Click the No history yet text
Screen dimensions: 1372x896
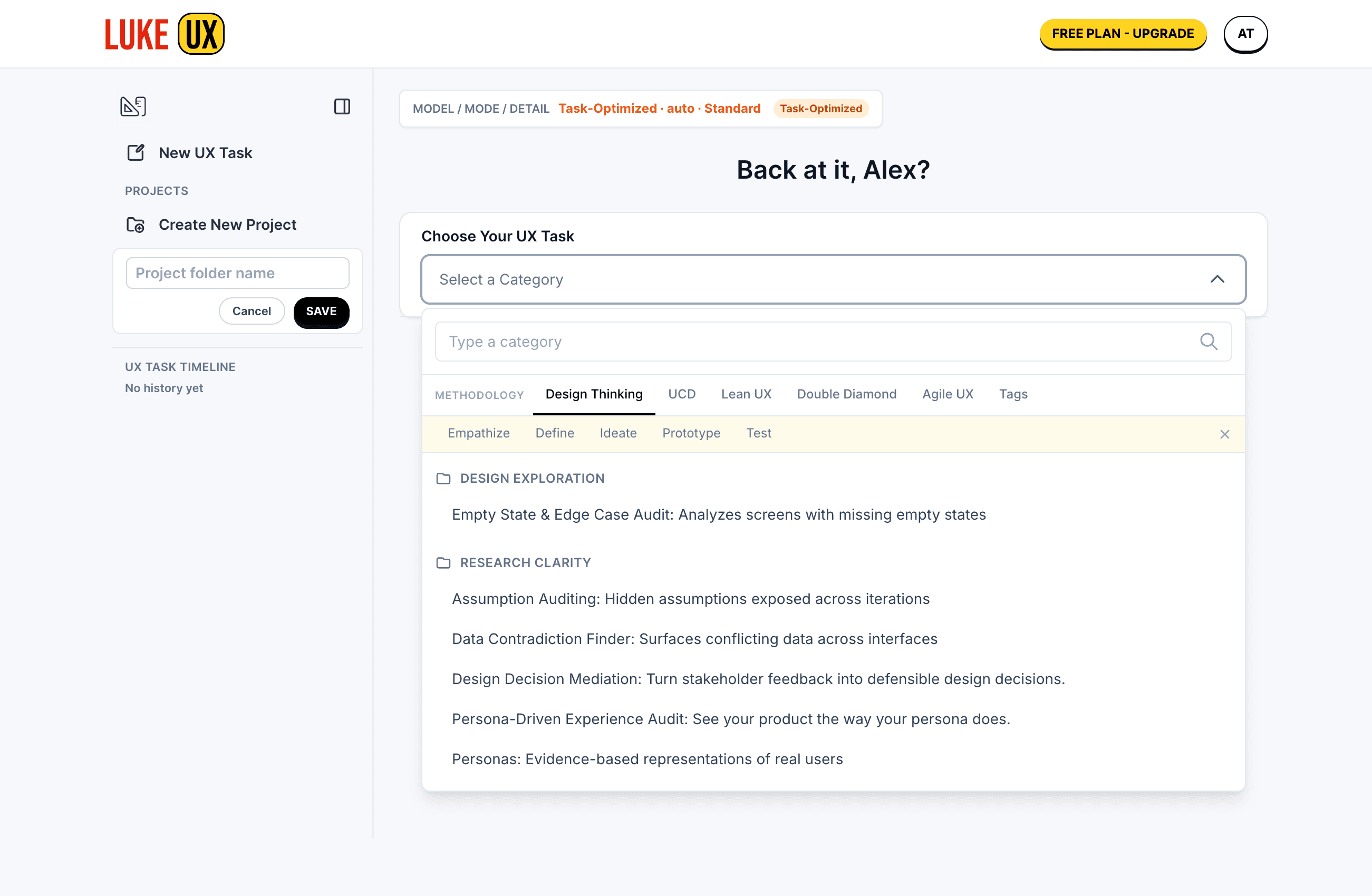click(163, 388)
